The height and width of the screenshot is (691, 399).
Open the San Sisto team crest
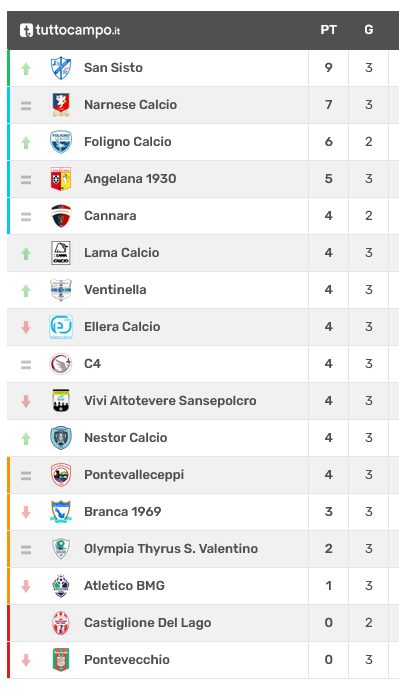(61, 68)
